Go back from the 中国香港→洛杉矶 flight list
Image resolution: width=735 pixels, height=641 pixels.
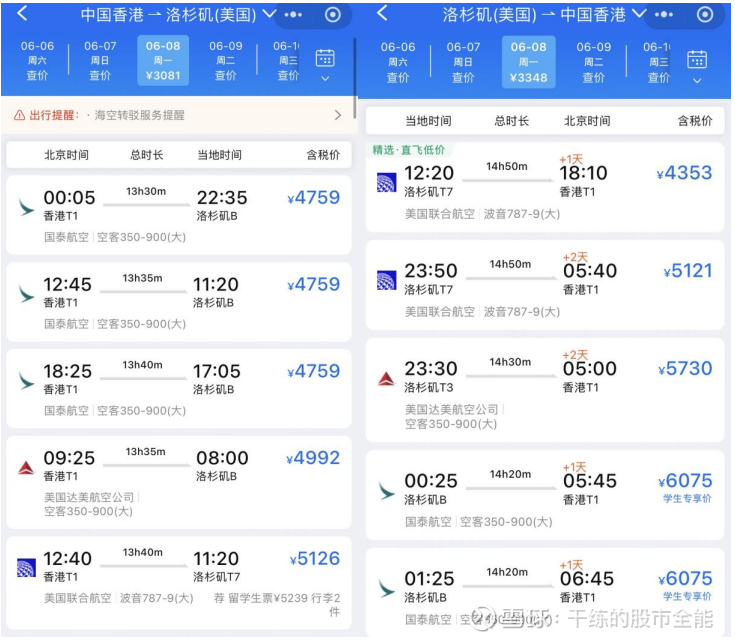[22, 15]
